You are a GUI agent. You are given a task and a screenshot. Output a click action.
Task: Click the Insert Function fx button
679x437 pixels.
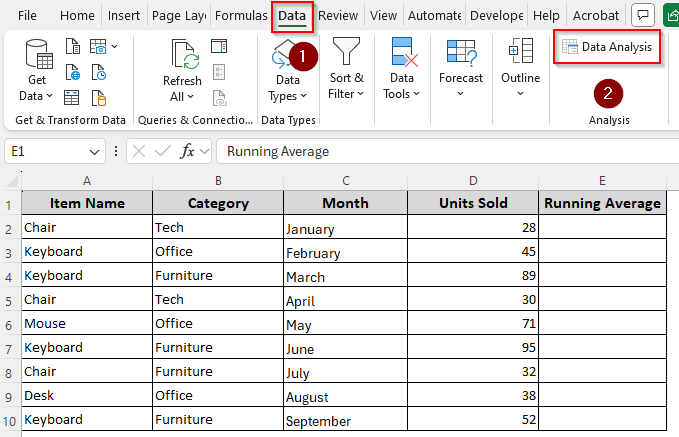pos(187,151)
